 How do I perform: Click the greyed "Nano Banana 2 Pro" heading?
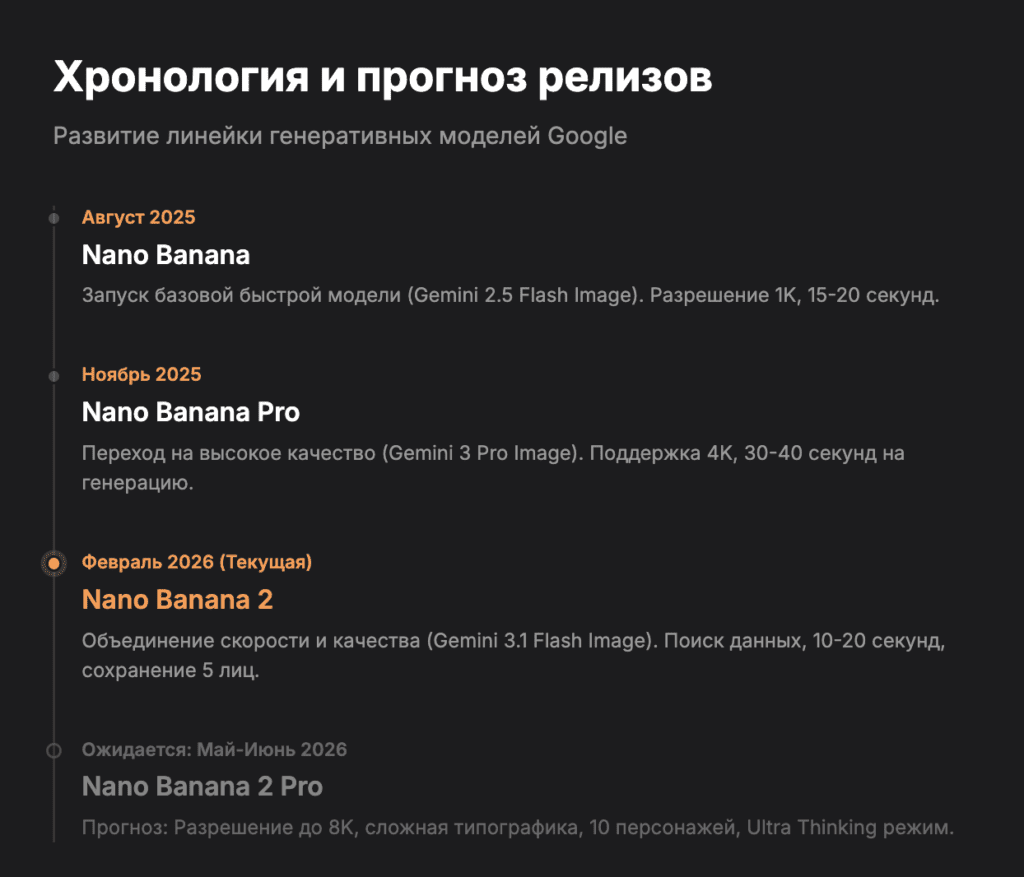point(202,787)
